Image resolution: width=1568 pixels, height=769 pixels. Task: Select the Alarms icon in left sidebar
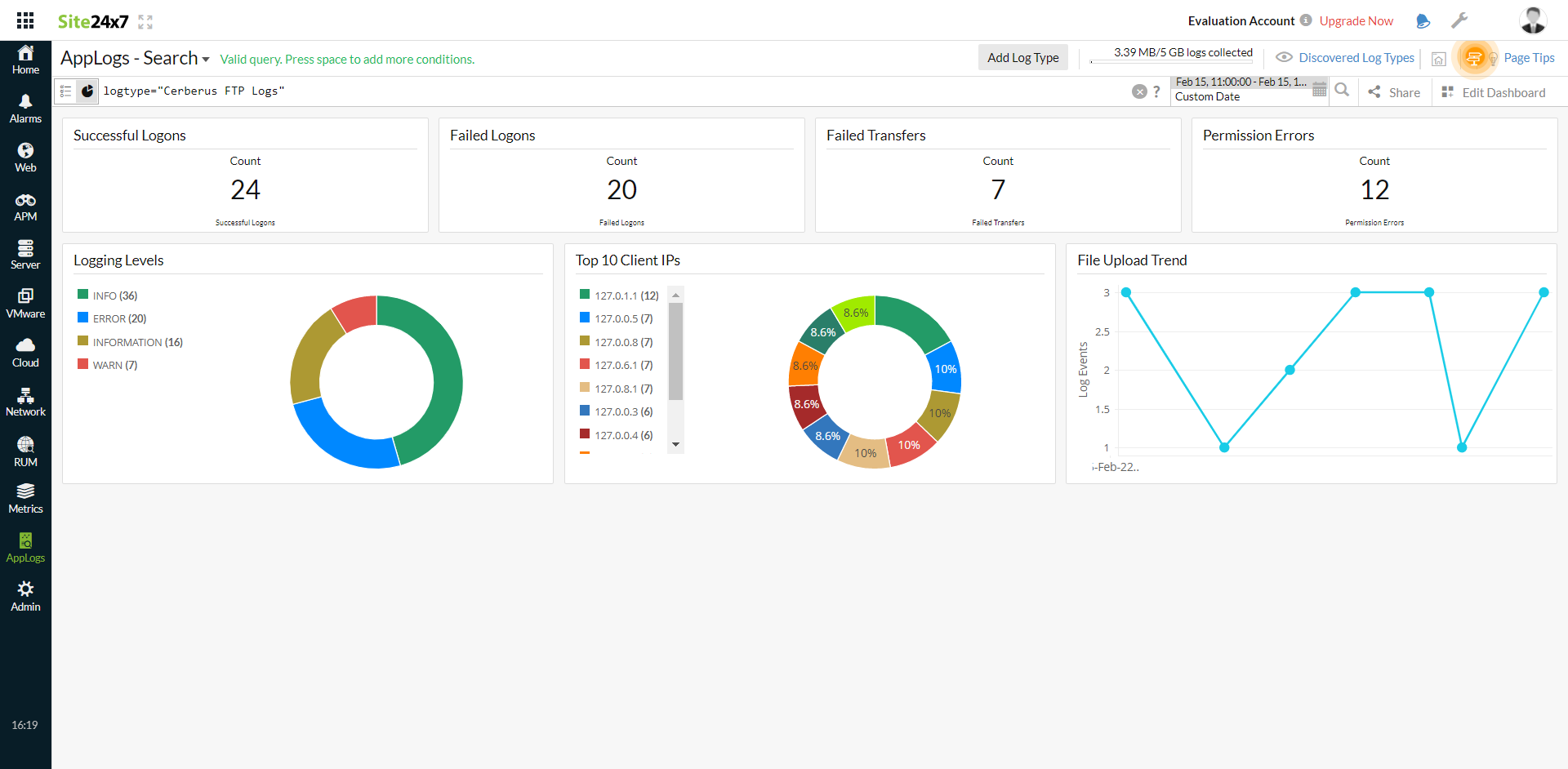click(25, 106)
